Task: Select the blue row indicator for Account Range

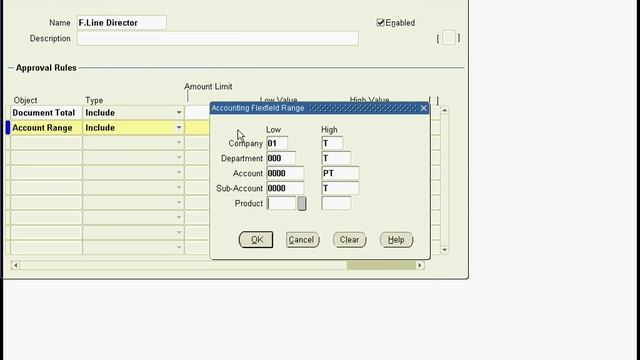Action: coord(7,128)
